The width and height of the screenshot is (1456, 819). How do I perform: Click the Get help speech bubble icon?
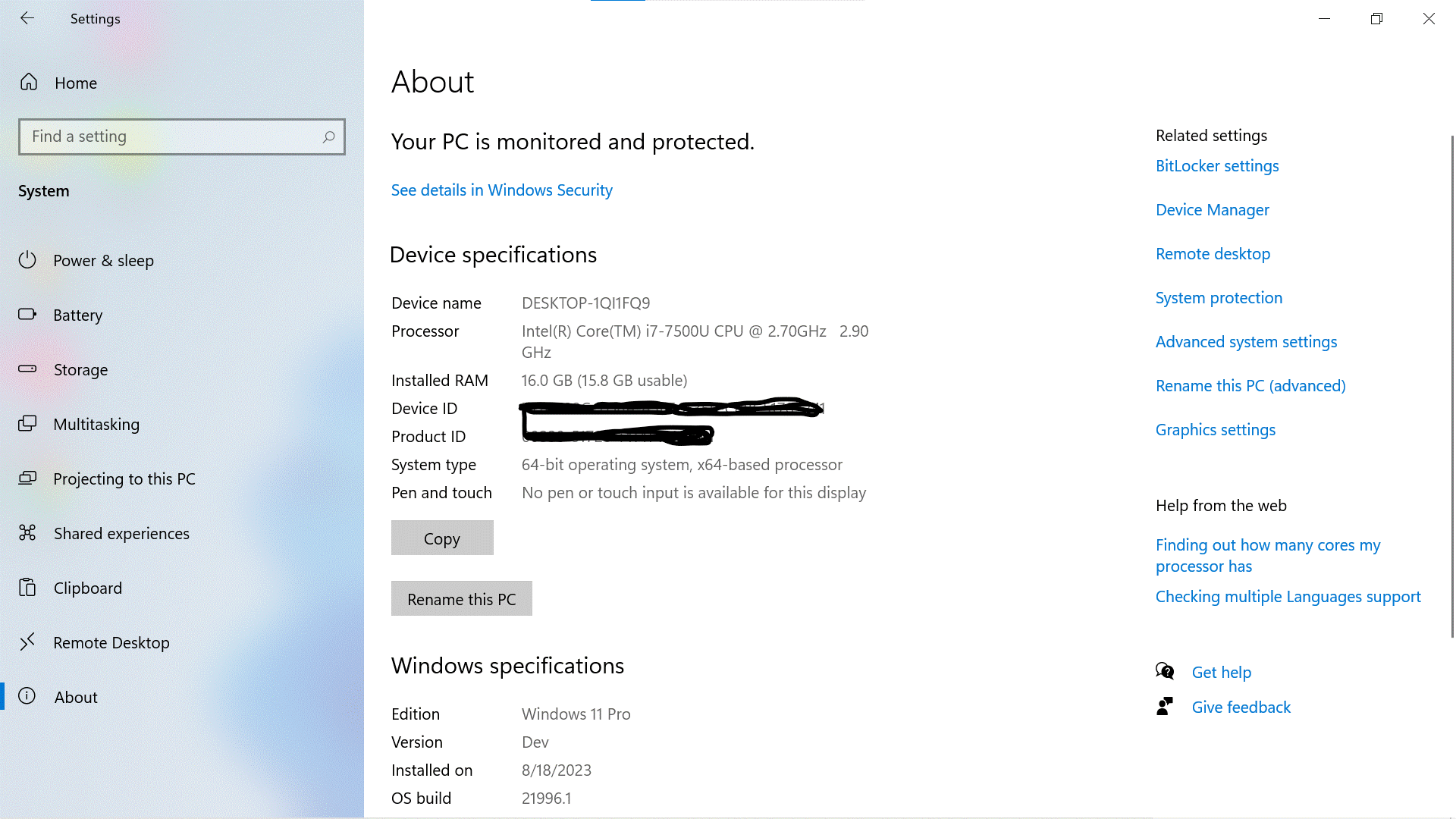tap(1165, 672)
